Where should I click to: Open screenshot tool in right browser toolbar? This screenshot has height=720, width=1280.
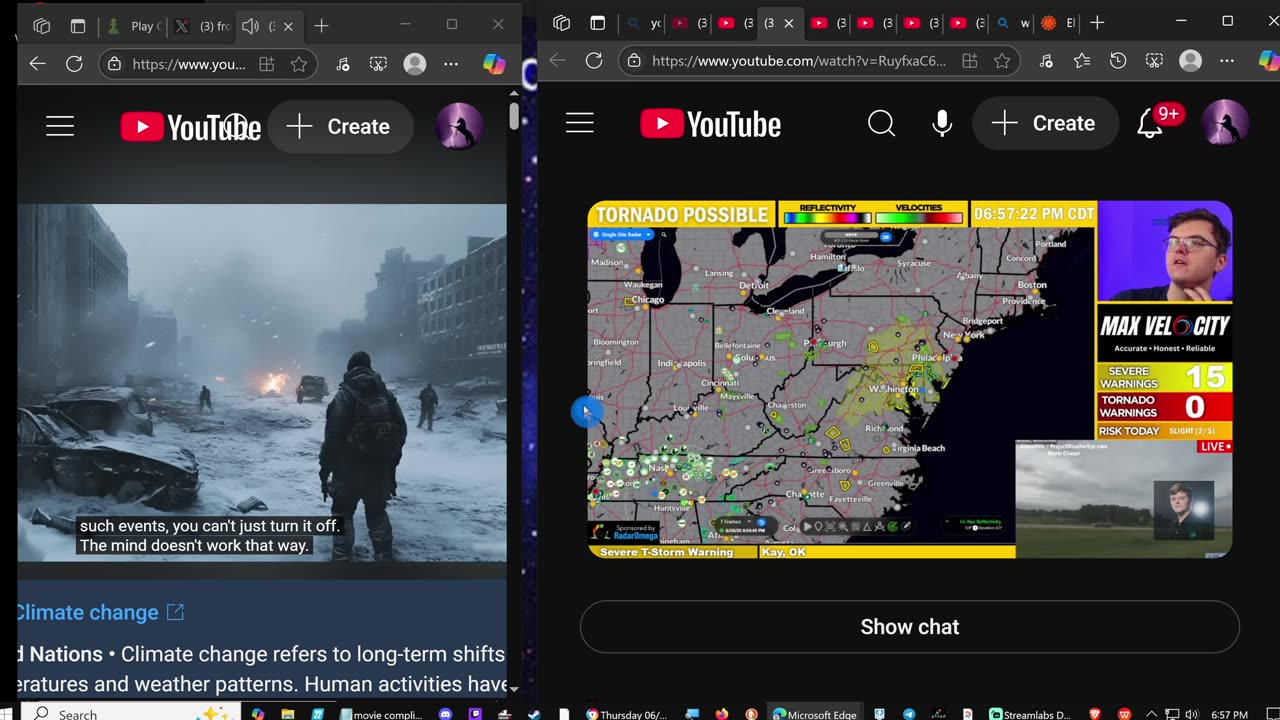[1154, 61]
